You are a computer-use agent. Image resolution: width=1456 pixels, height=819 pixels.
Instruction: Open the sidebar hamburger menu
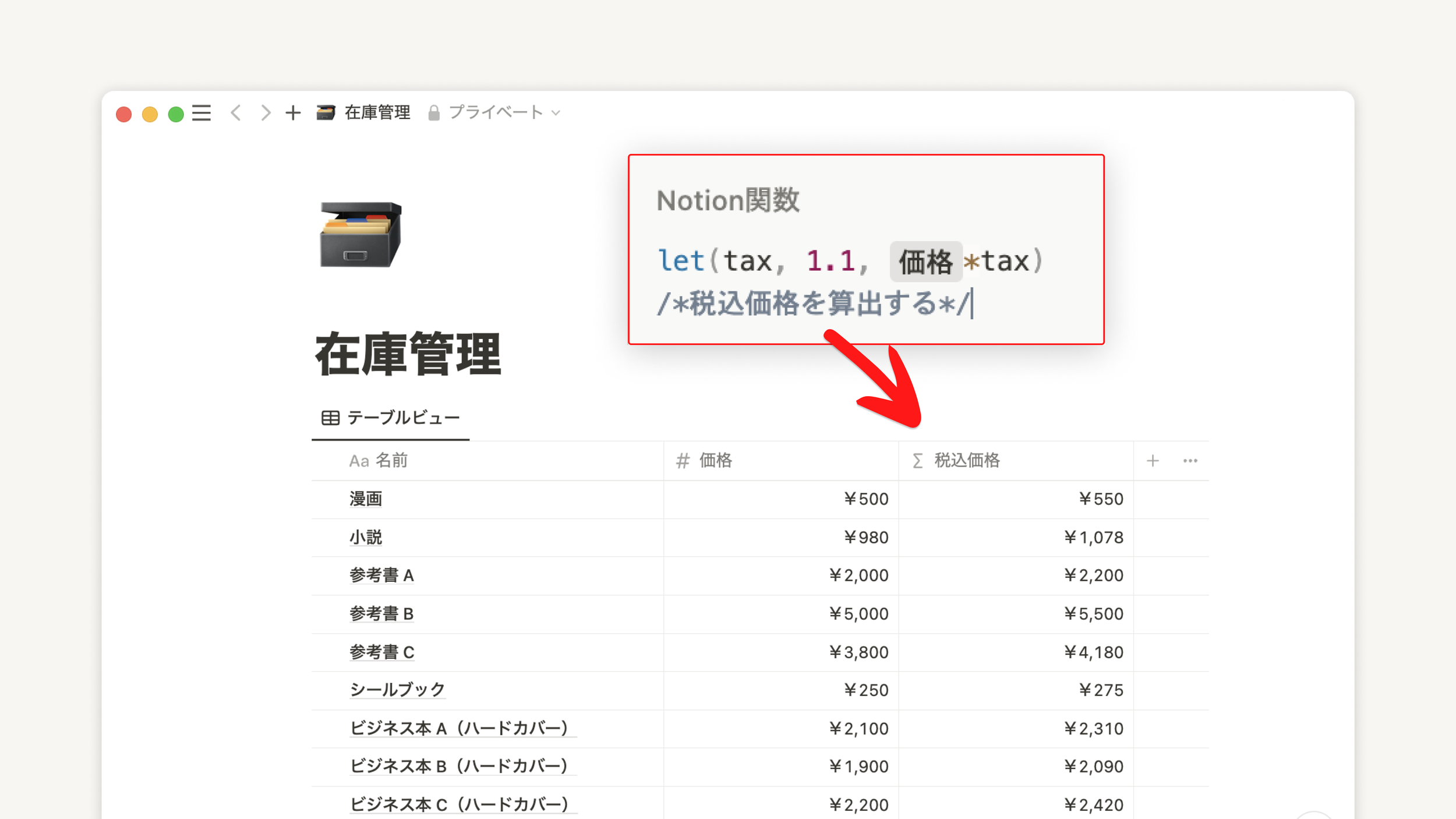click(x=202, y=113)
